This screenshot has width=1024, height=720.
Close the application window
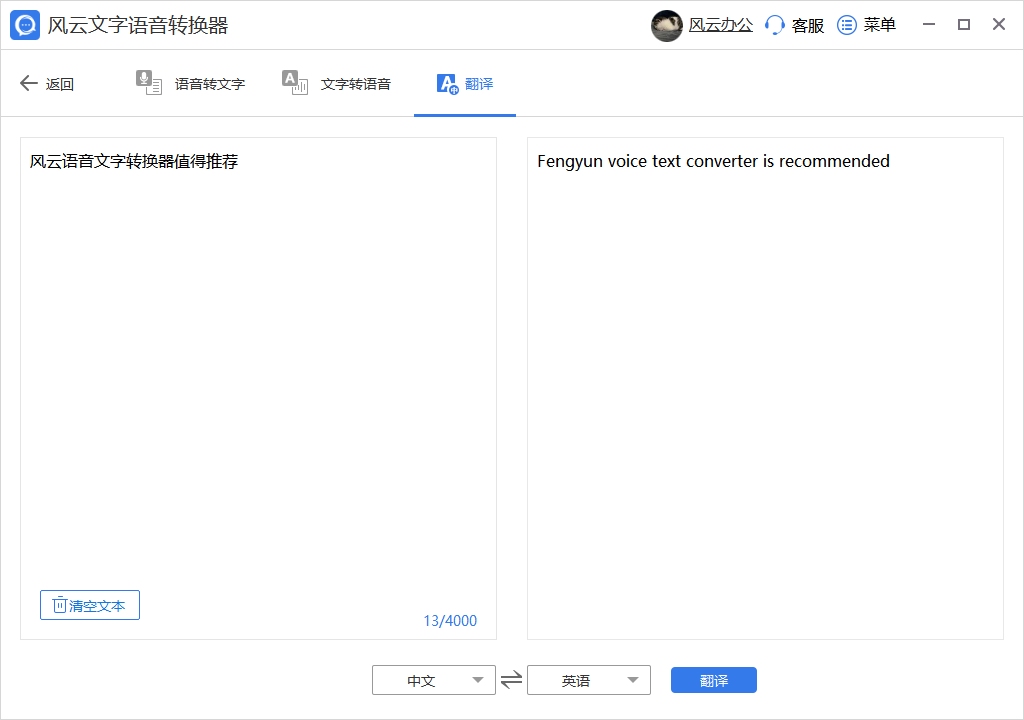(999, 25)
